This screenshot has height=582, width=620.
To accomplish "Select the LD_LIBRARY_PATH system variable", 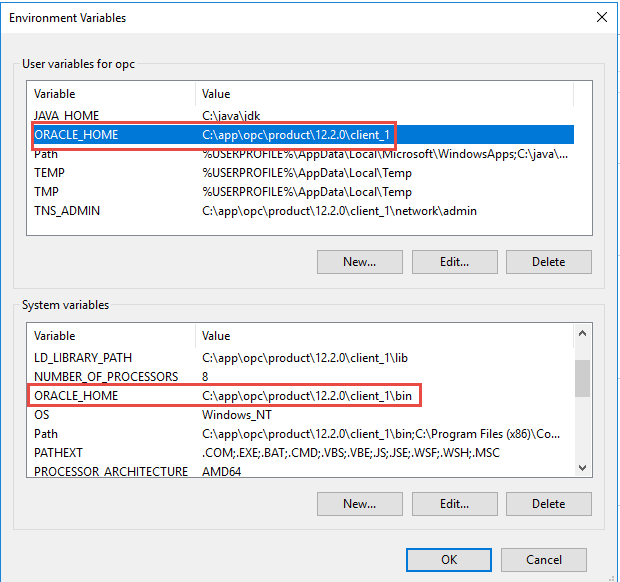I will (83, 358).
